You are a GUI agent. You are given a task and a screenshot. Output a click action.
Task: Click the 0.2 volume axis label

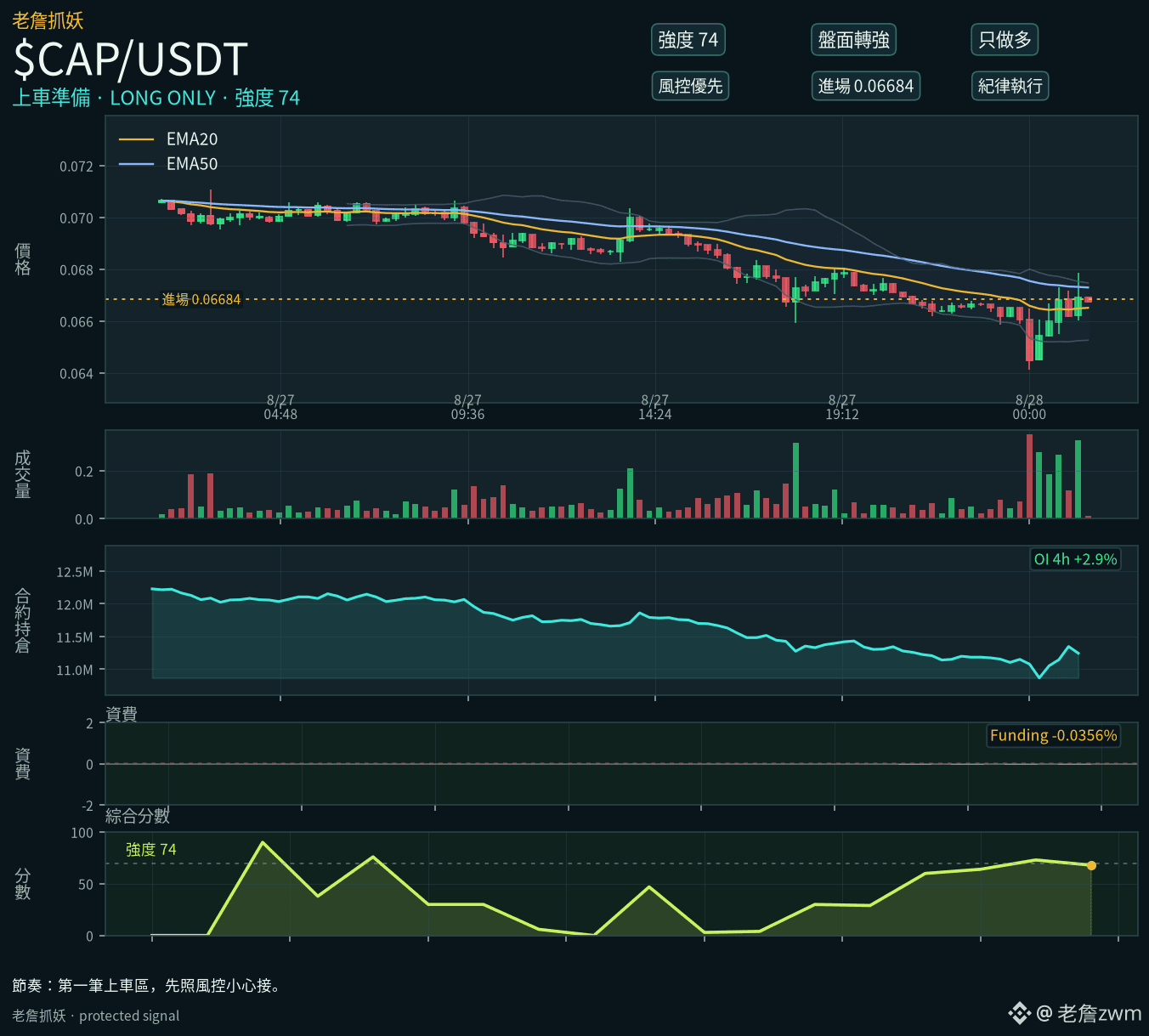coord(84,472)
